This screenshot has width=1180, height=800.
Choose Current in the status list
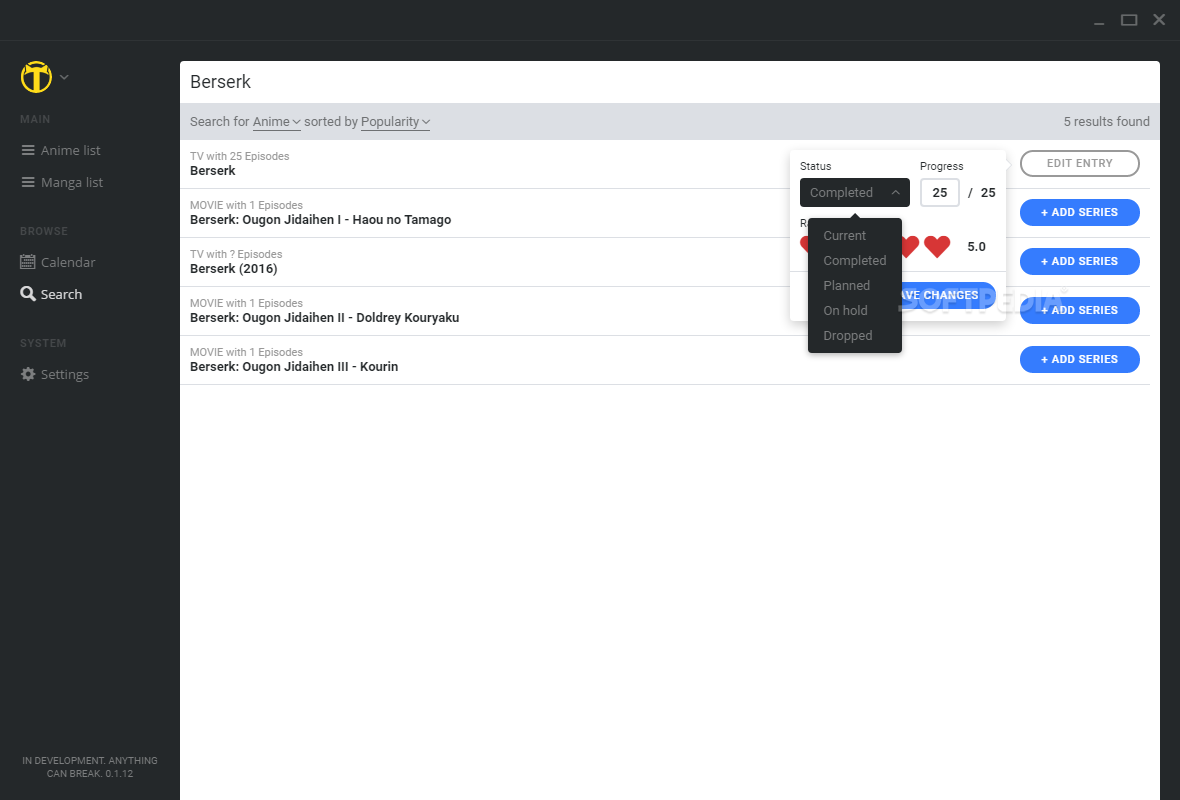tap(844, 236)
